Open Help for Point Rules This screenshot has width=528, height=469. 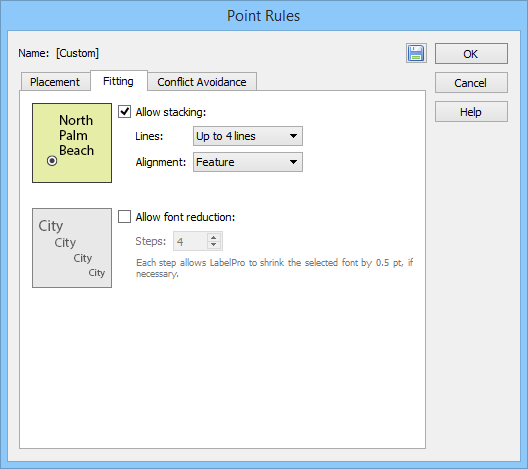tap(471, 112)
